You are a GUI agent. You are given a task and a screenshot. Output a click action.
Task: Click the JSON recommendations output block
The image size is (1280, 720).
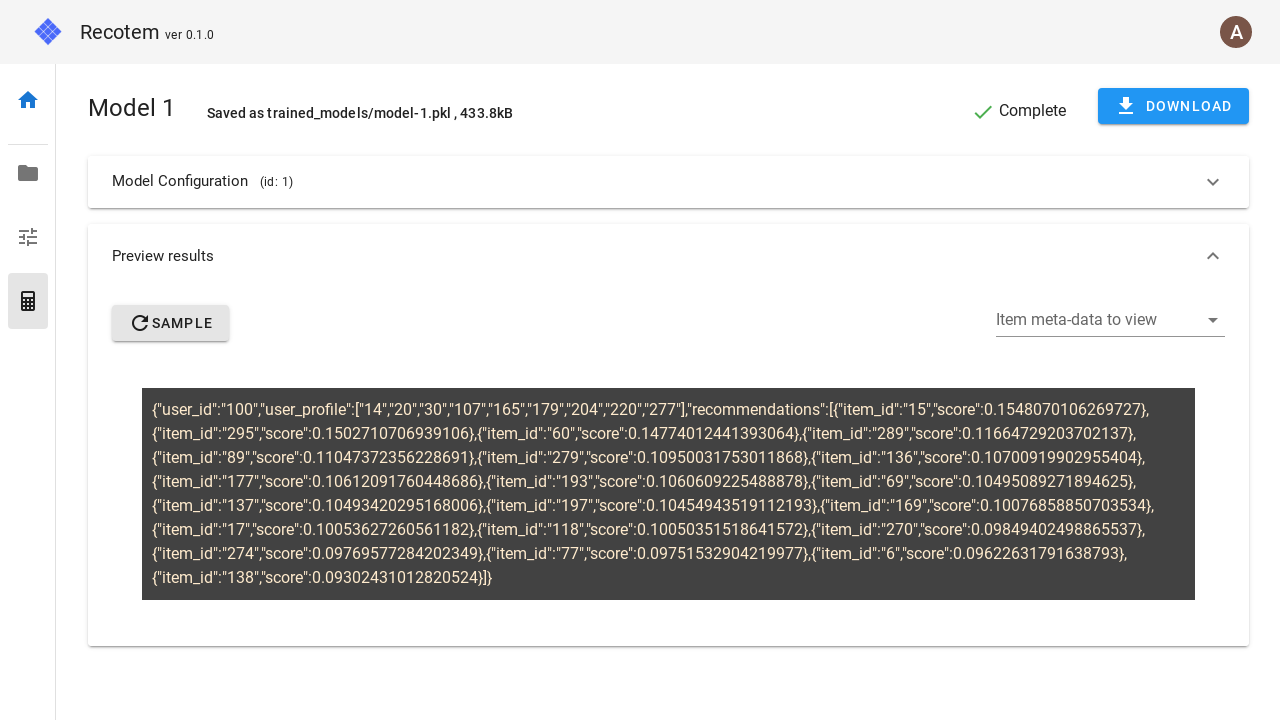[668, 494]
